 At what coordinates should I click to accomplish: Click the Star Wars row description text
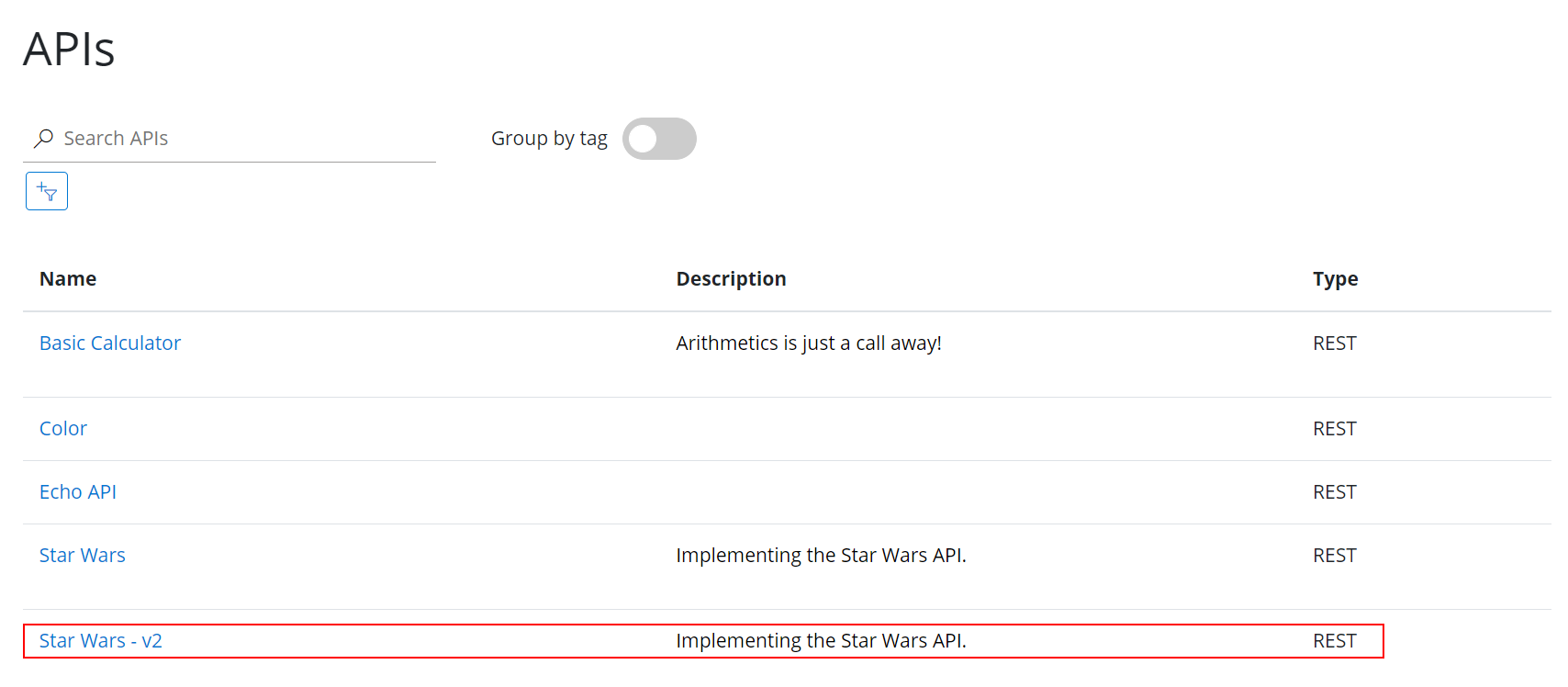tap(822, 555)
